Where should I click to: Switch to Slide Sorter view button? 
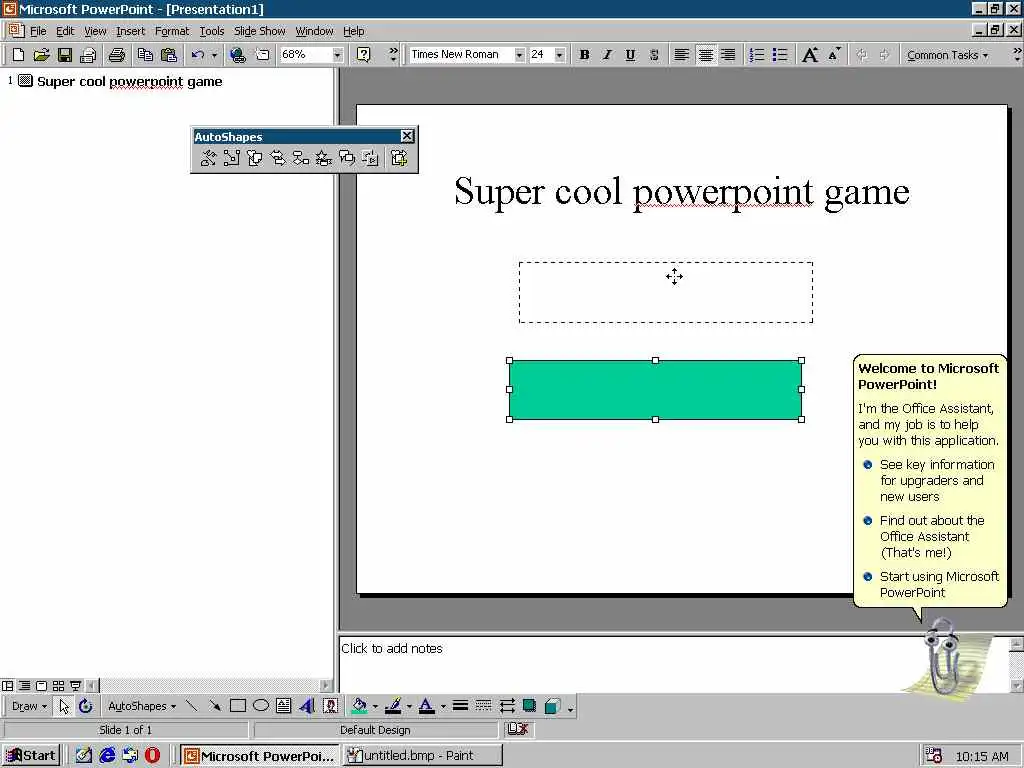[x=58, y=686]
